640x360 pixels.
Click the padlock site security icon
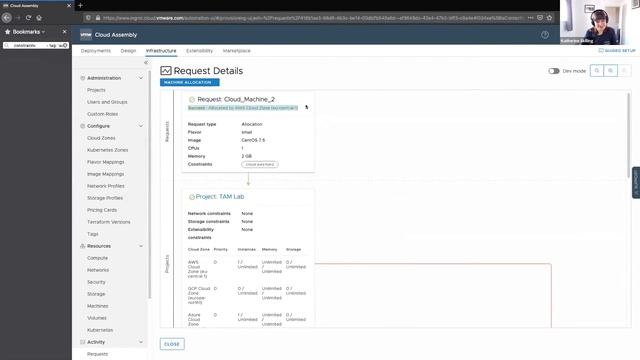click(x=98, y=18)
